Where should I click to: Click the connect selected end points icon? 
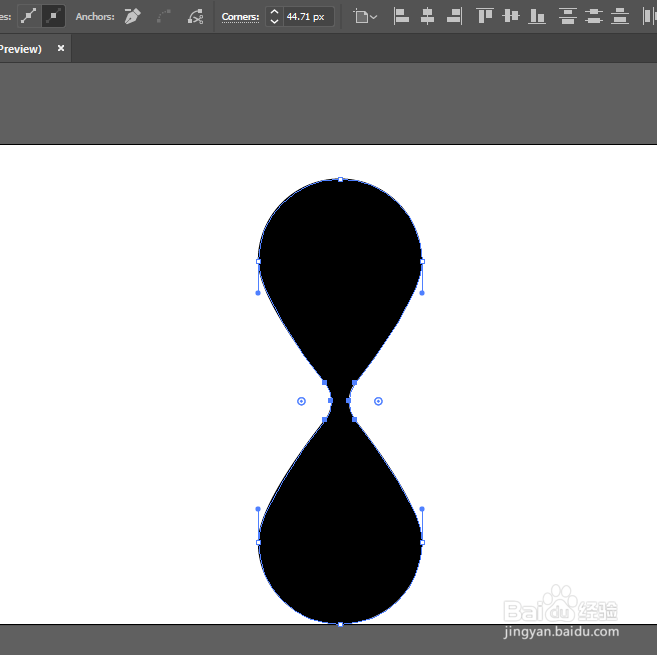pyautogui.click(x=164, y=16)
